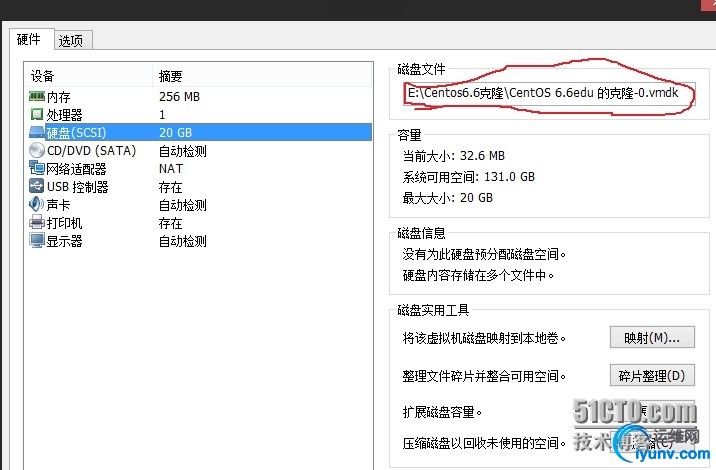
Task: Click the 压缩磁盘以回收未使用的空间 description
Action: (484, 443)
